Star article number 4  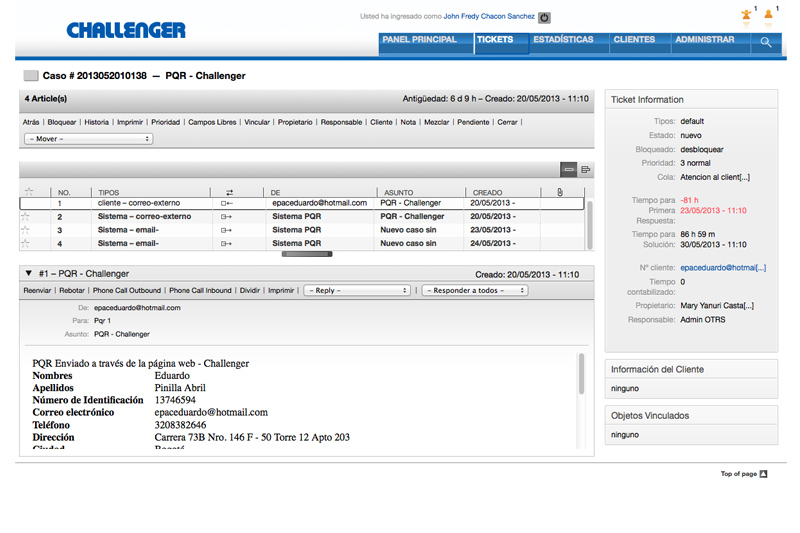(x=25, y=243)
